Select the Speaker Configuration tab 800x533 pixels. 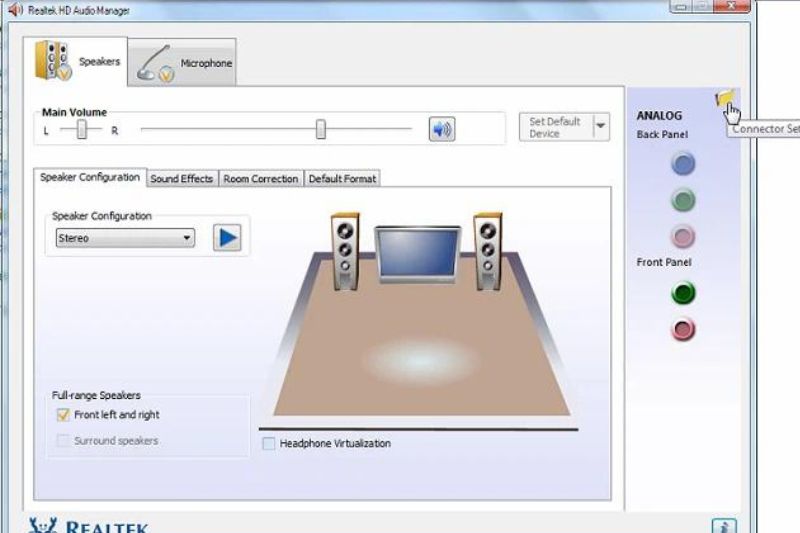(x=90, y=177)
